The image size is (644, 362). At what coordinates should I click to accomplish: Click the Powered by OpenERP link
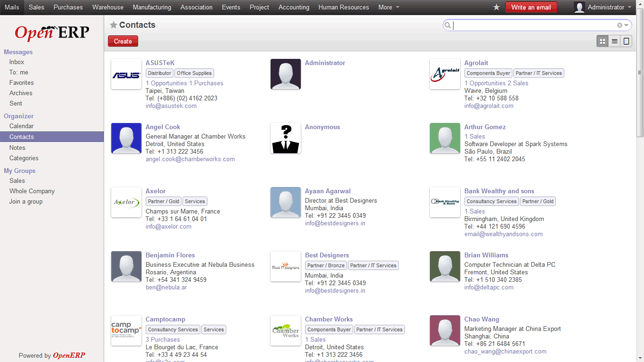(x=52, y=355)
